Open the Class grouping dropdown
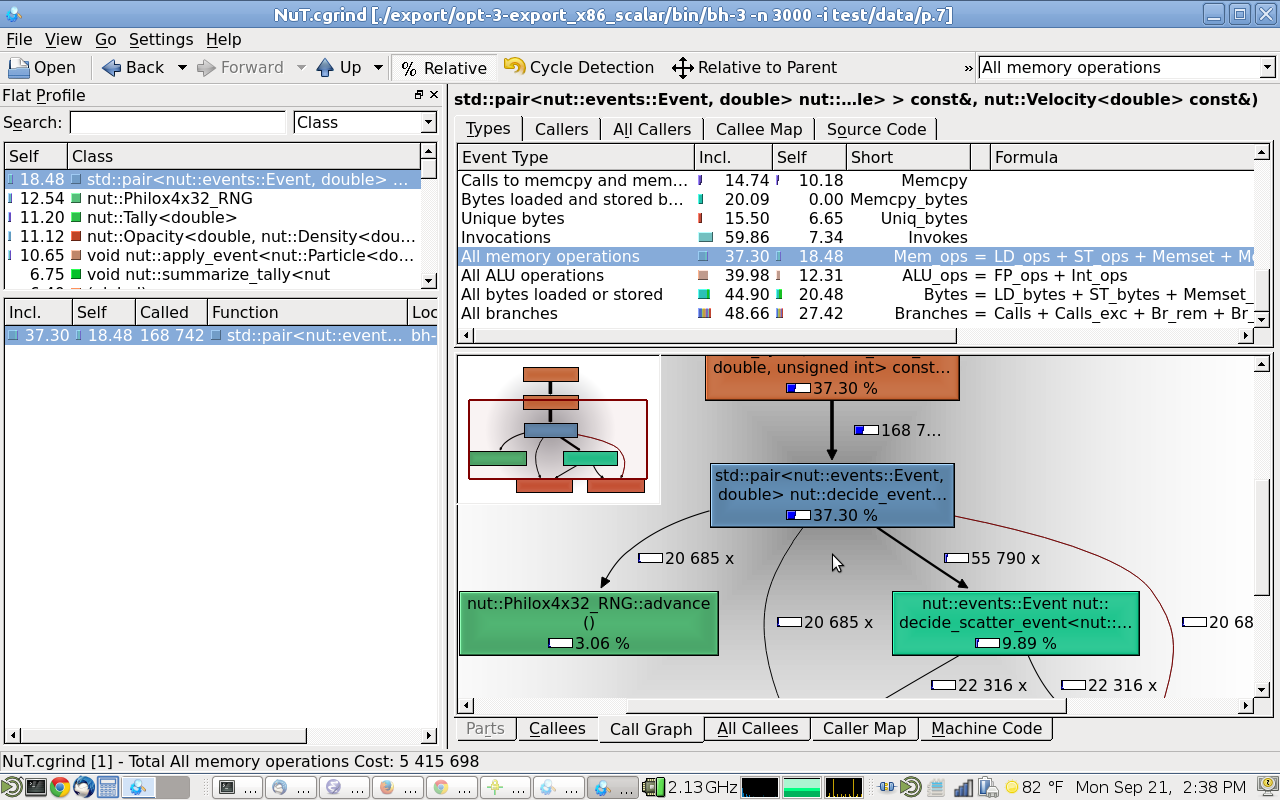Image resolution: width=1280 pixels, height=800 pixels. pos(365,122)
